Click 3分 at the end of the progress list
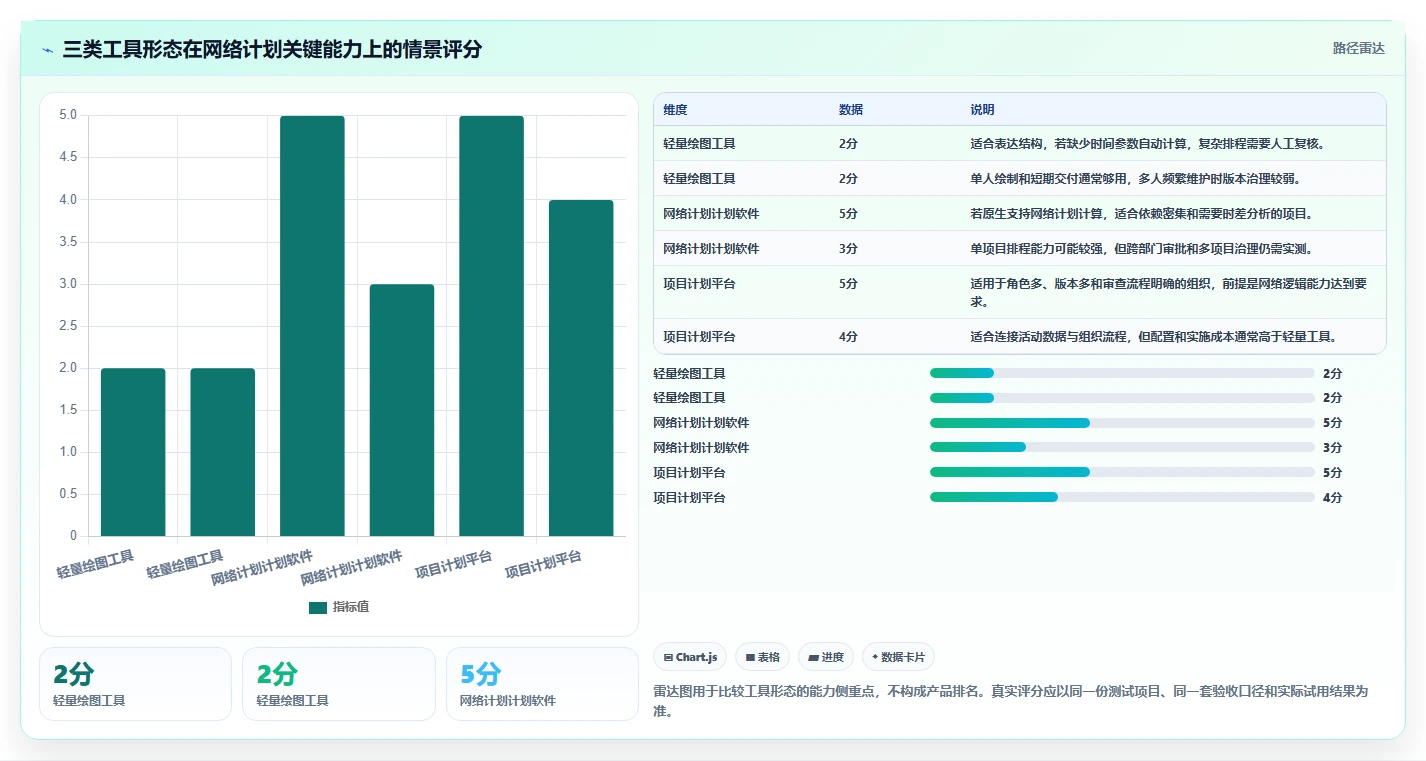 1332,448
